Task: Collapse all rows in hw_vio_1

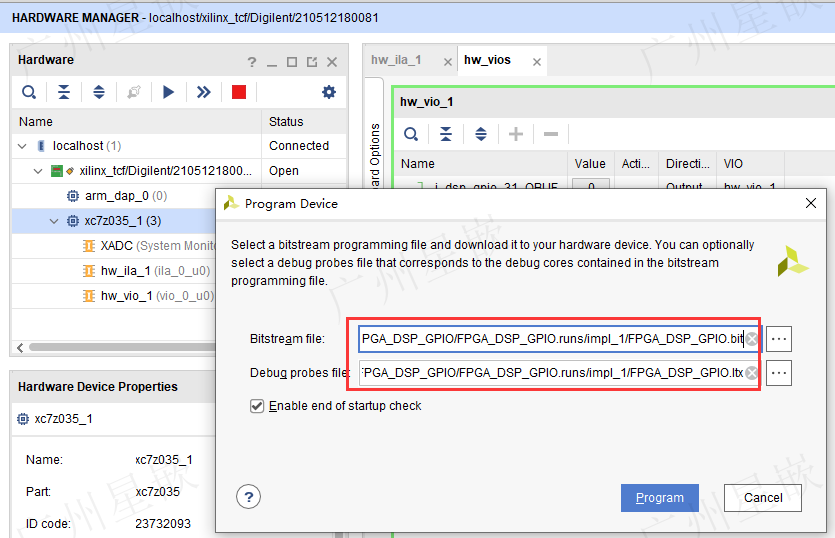Action: pyautogui.click(x=446, y=134)
